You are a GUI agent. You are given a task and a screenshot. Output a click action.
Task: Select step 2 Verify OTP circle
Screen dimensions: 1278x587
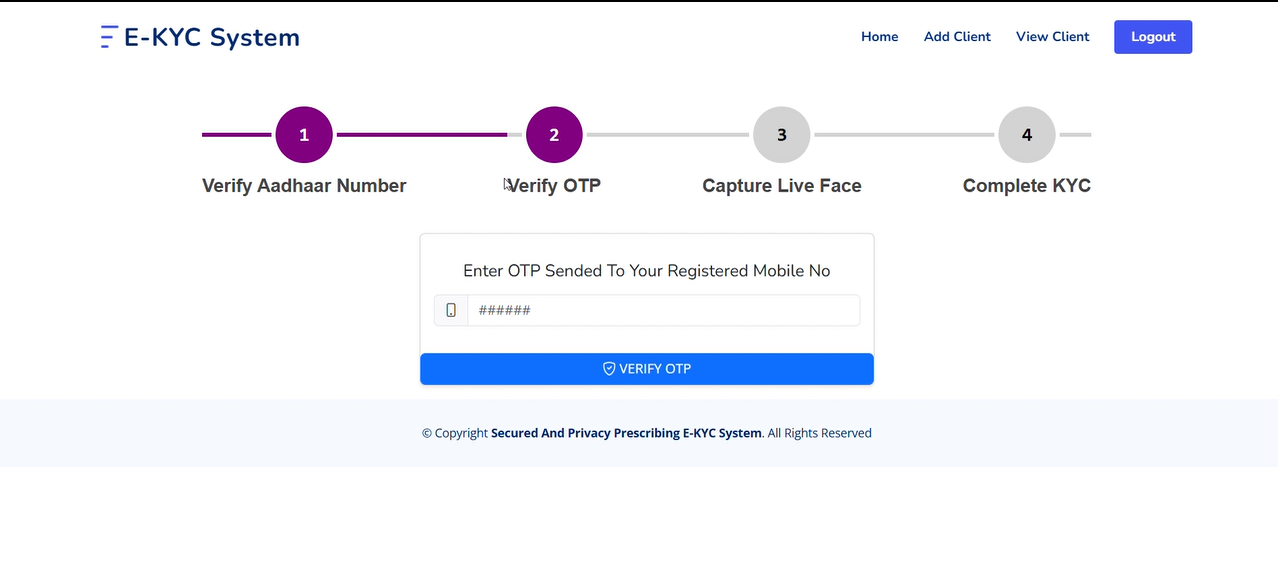pyautogui.click(x=554, y=134)
